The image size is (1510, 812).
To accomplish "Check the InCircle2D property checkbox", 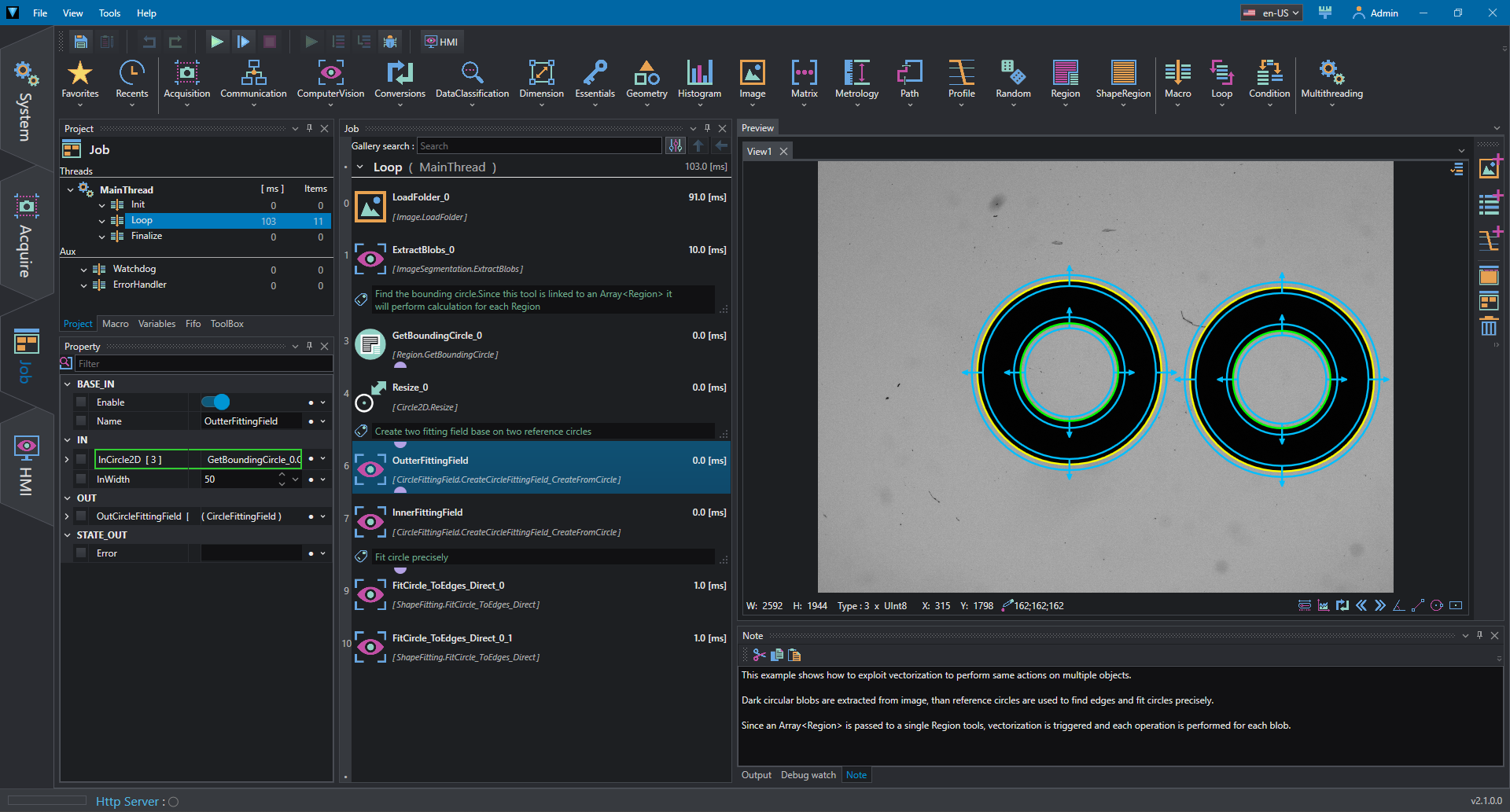I will (81, 460).
